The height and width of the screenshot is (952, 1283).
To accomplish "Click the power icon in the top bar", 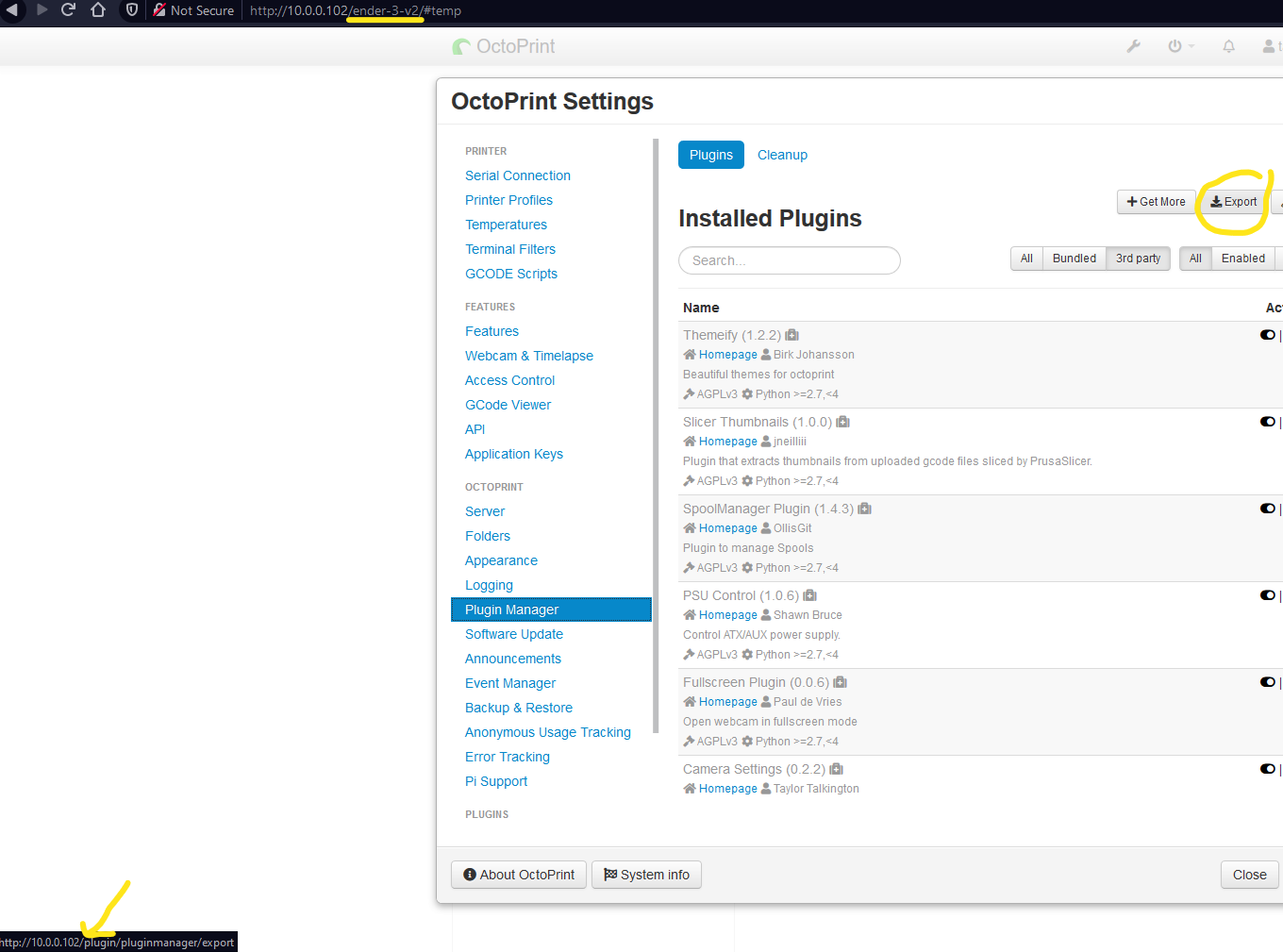I will [x=1175, y=45].
